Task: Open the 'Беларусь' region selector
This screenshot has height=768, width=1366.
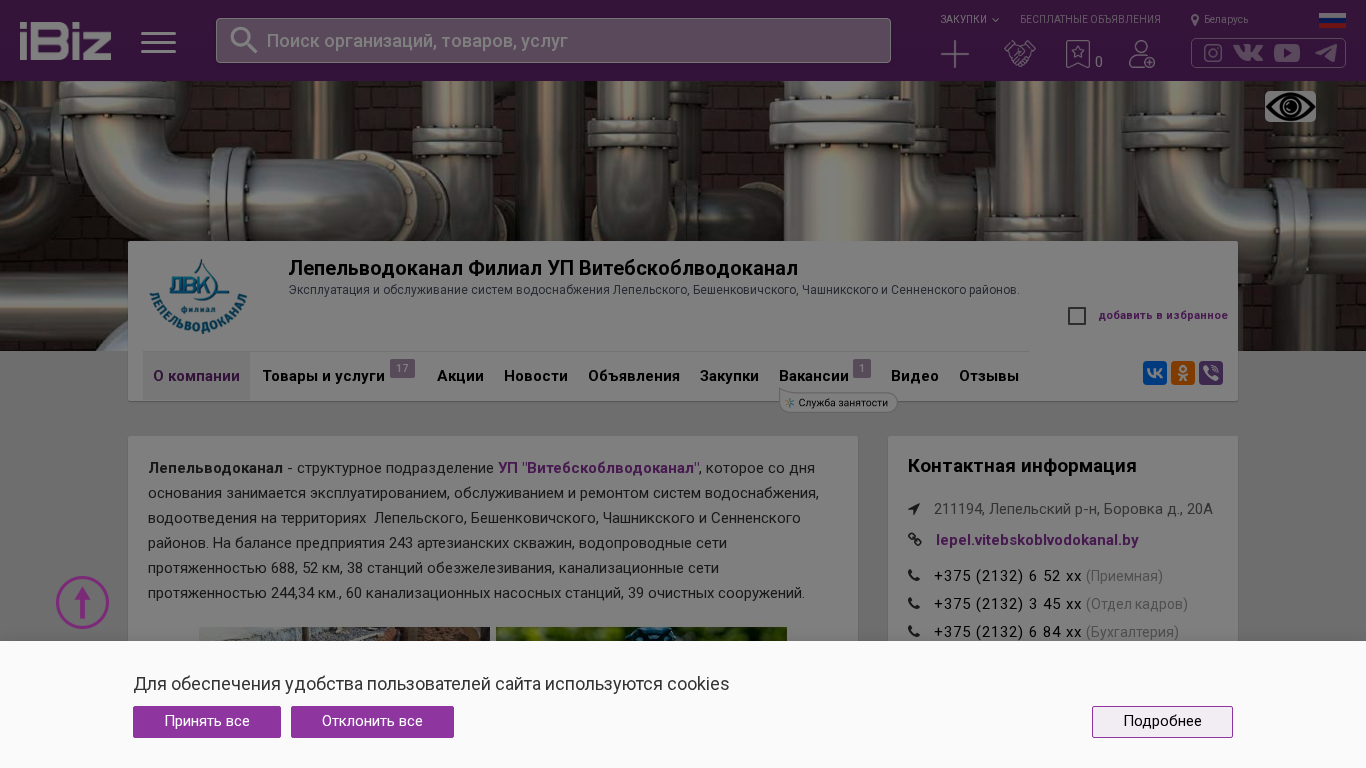Action: pos(1219,19)
